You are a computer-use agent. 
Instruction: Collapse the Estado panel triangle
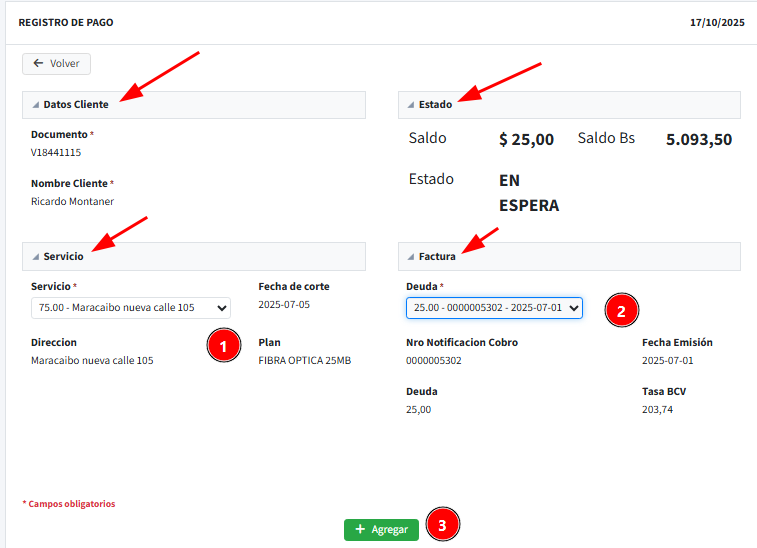pos(411,105)
